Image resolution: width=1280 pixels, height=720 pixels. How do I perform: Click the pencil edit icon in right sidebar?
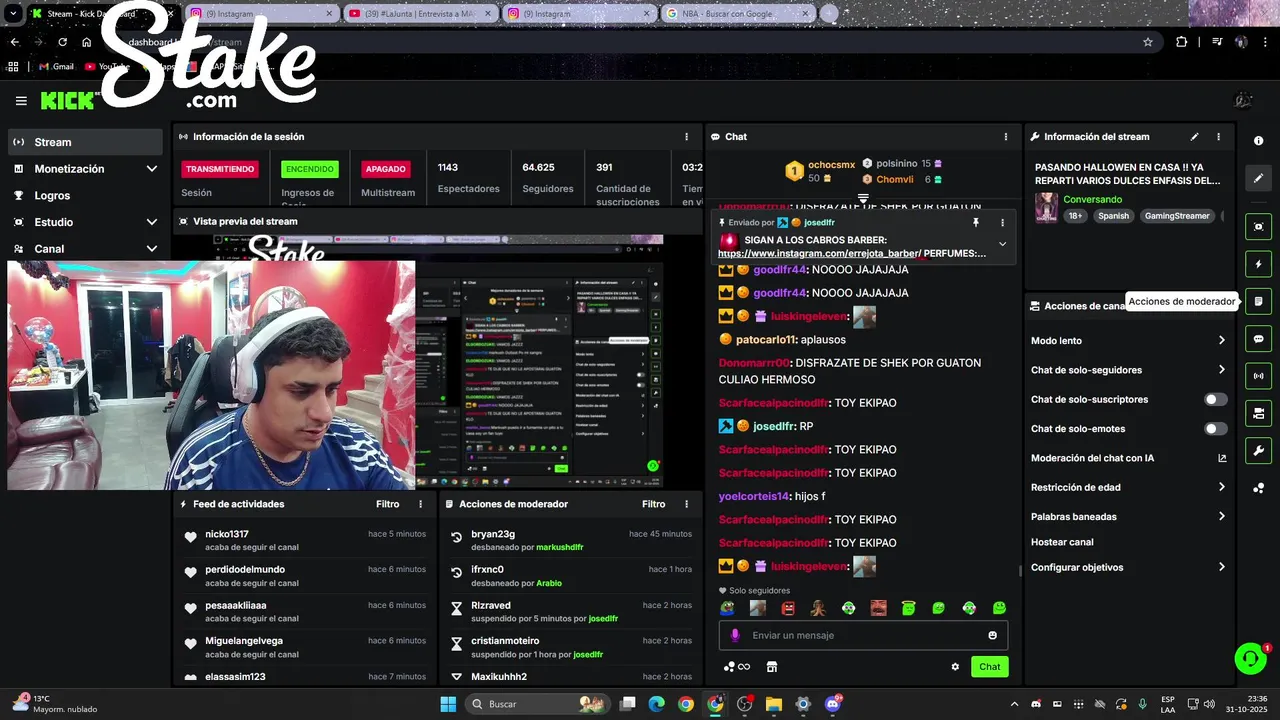tap(1259, 178)
